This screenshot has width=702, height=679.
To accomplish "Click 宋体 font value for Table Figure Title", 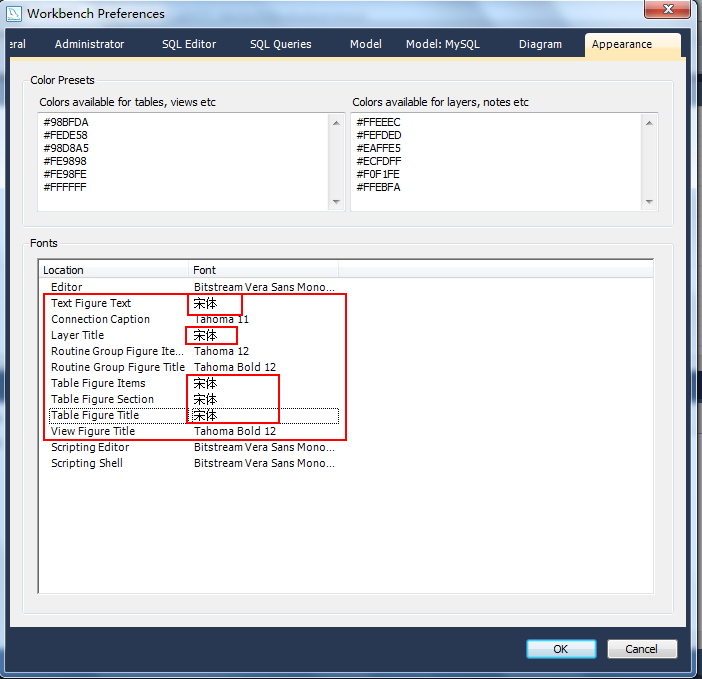I will 205,415.
